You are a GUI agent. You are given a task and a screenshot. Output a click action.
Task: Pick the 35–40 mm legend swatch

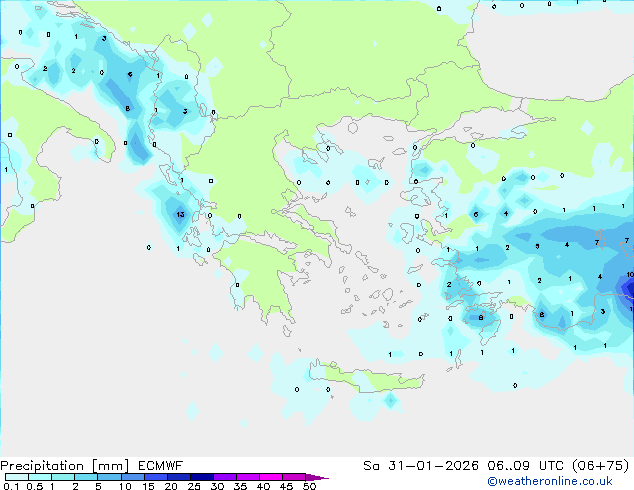point(247,477)
